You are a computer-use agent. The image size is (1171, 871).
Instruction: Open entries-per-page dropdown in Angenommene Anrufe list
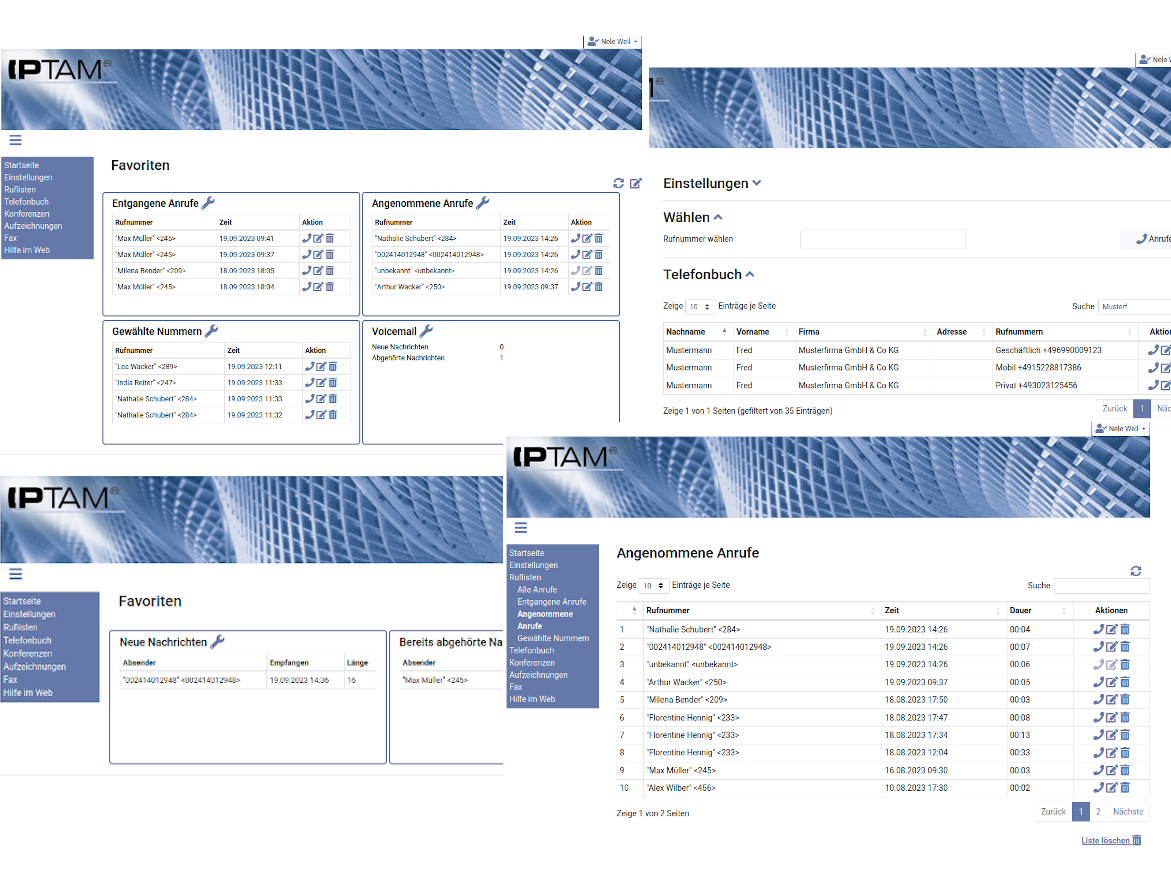654,585
